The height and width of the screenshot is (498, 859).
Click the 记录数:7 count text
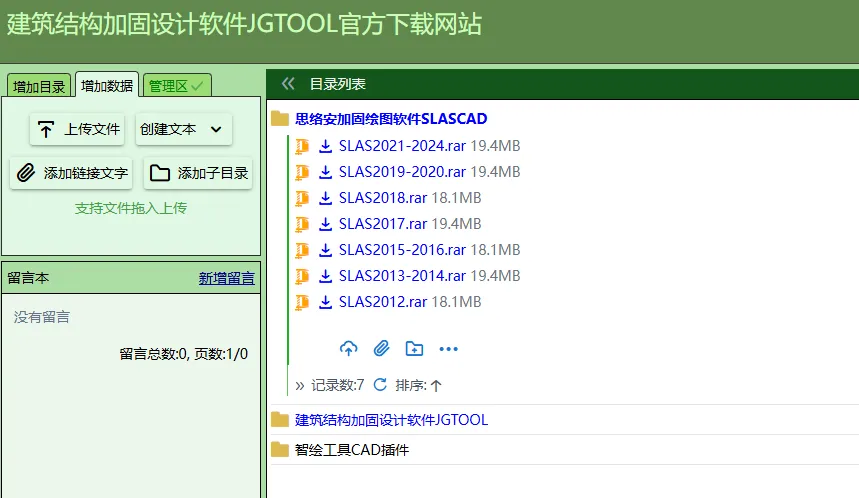click(337, 385)
